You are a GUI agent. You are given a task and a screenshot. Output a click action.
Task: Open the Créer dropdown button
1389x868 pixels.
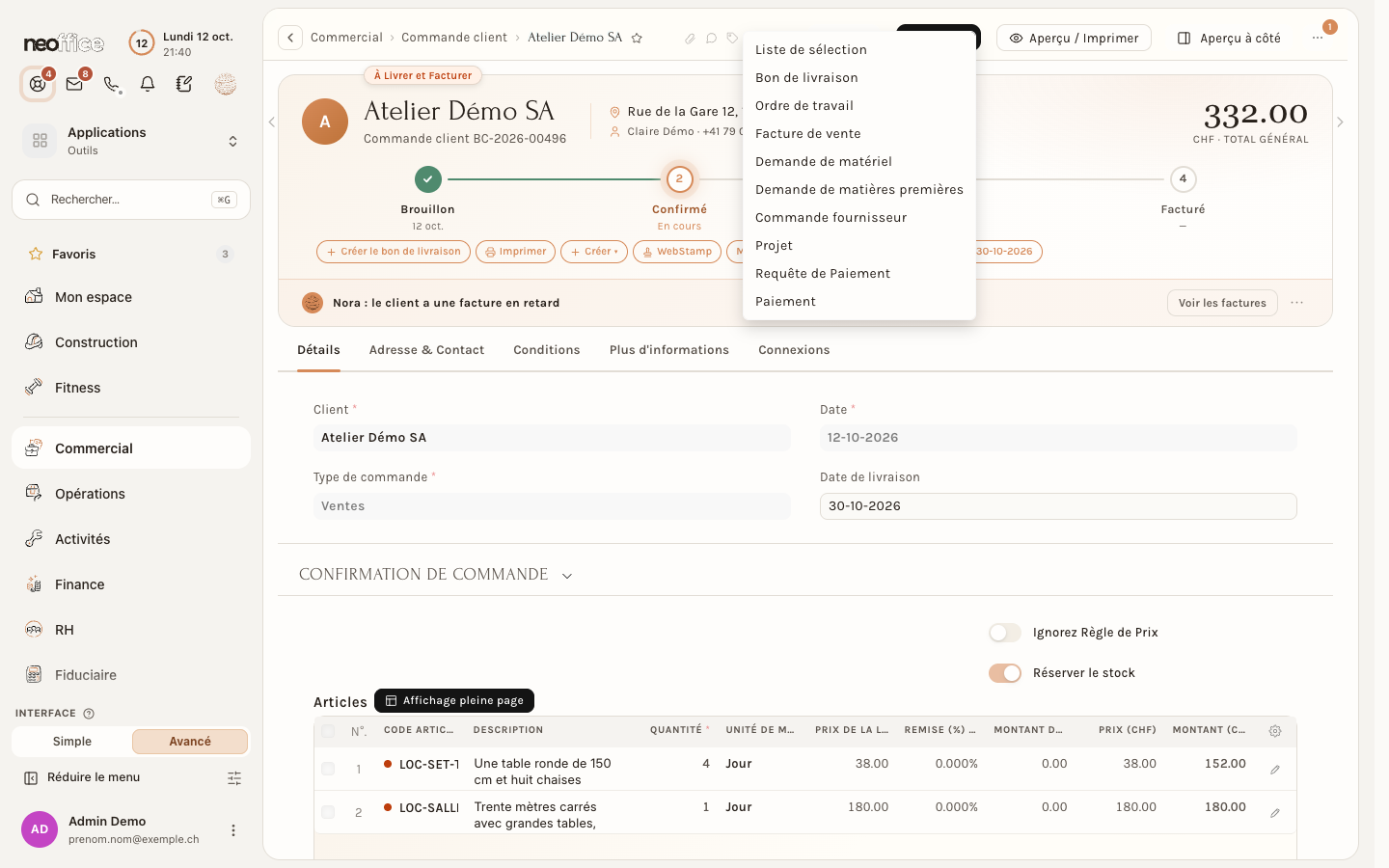(x=594, y=252)
